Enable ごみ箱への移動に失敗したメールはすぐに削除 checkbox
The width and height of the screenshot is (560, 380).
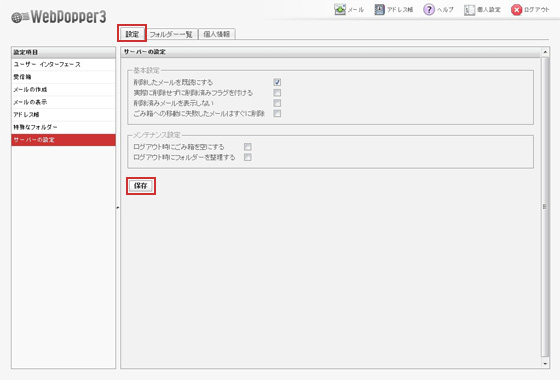[277, 114]
